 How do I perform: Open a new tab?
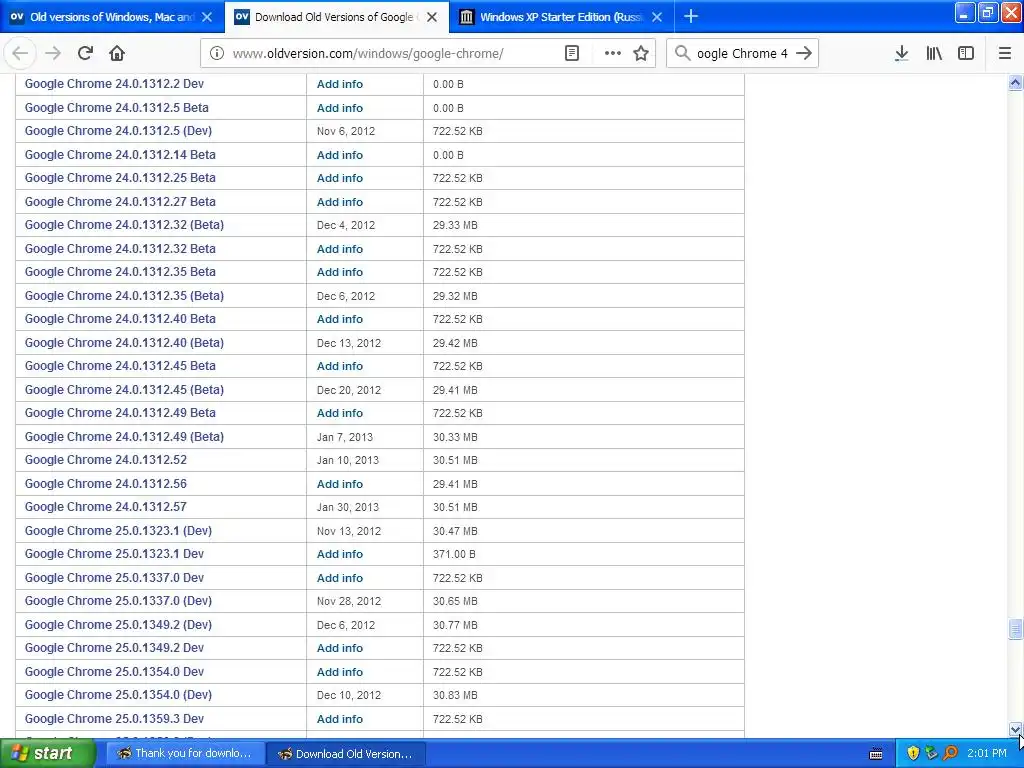point(691,17)
